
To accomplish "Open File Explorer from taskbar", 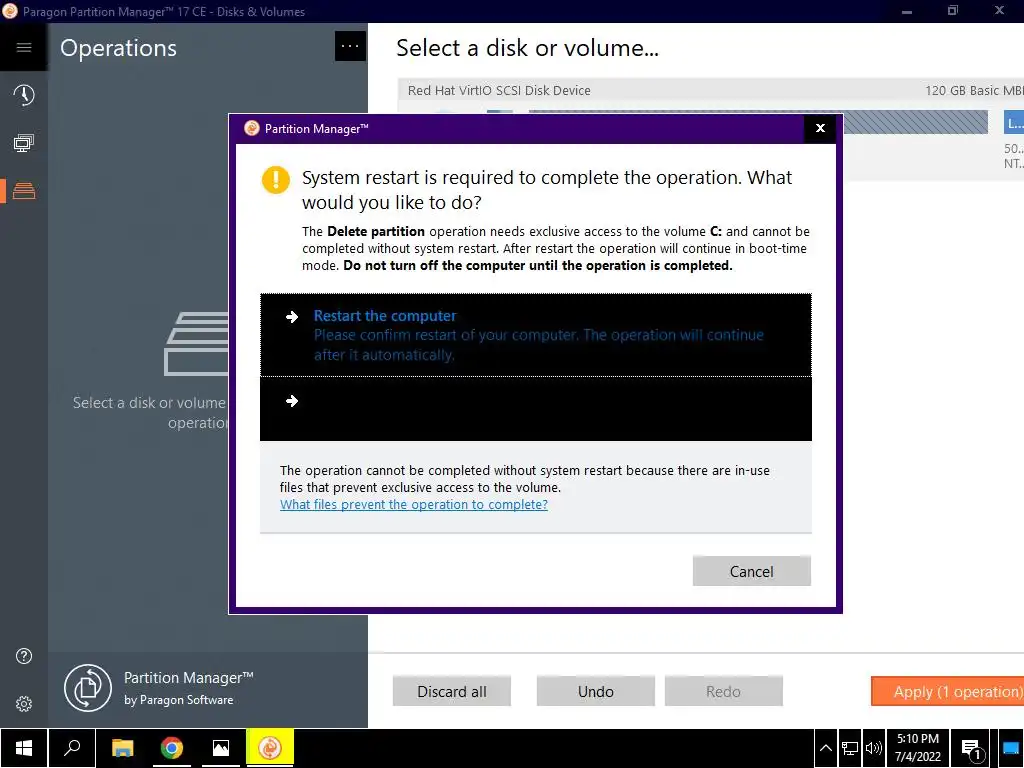I will (122, 748).
